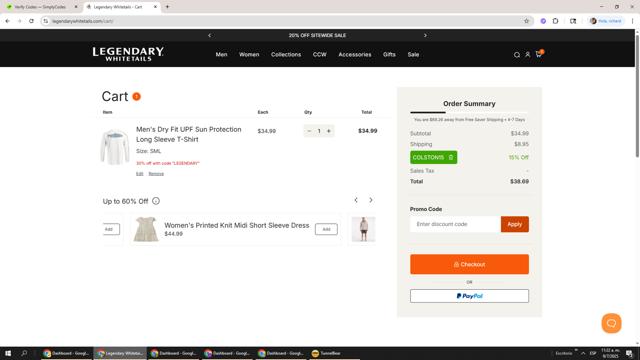Reload the page with refresh icon
Image resolution: width=640 pixels, height=360 pixels.
point(31,21)
